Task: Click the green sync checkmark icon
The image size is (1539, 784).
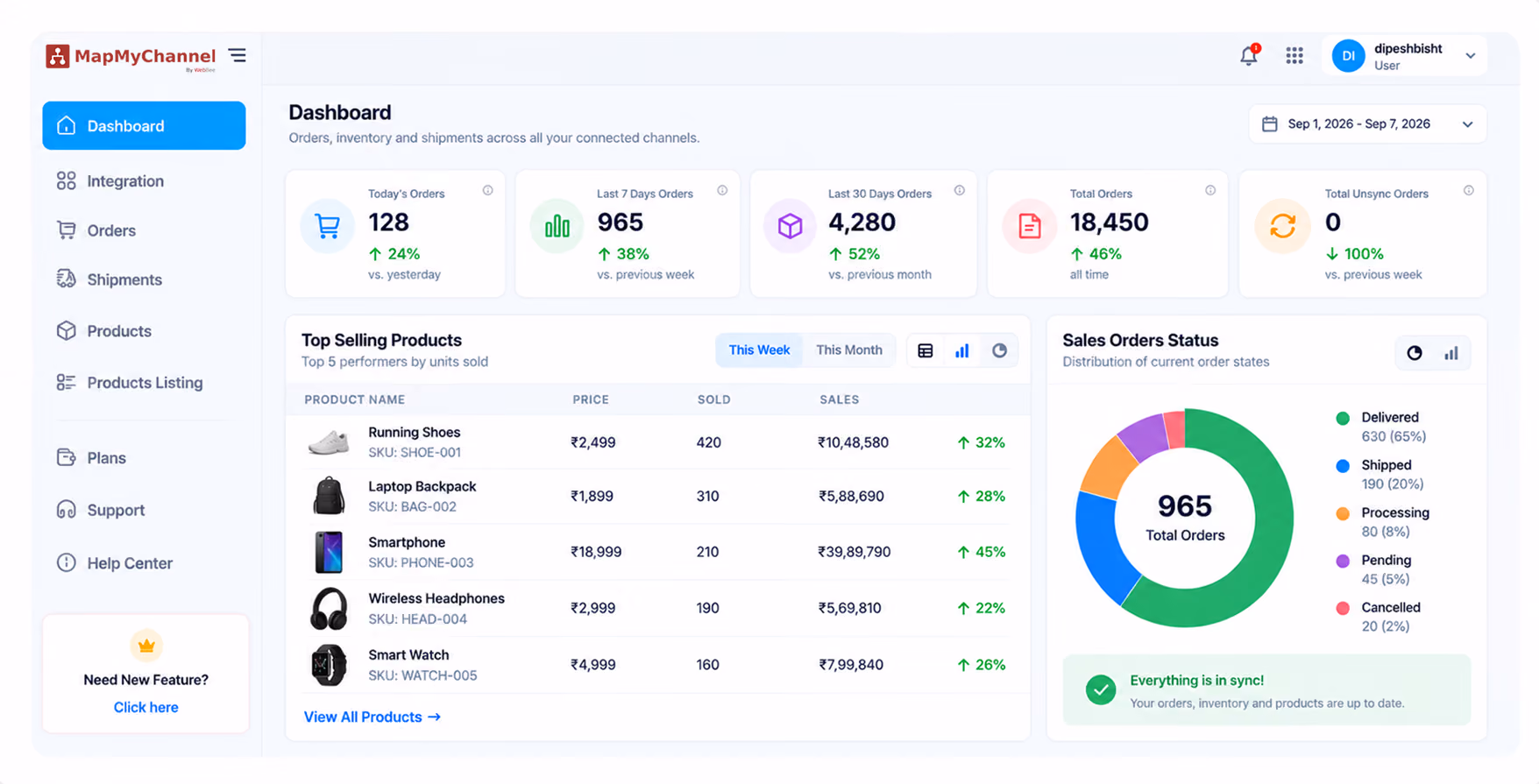Action: pos(1101,690)
